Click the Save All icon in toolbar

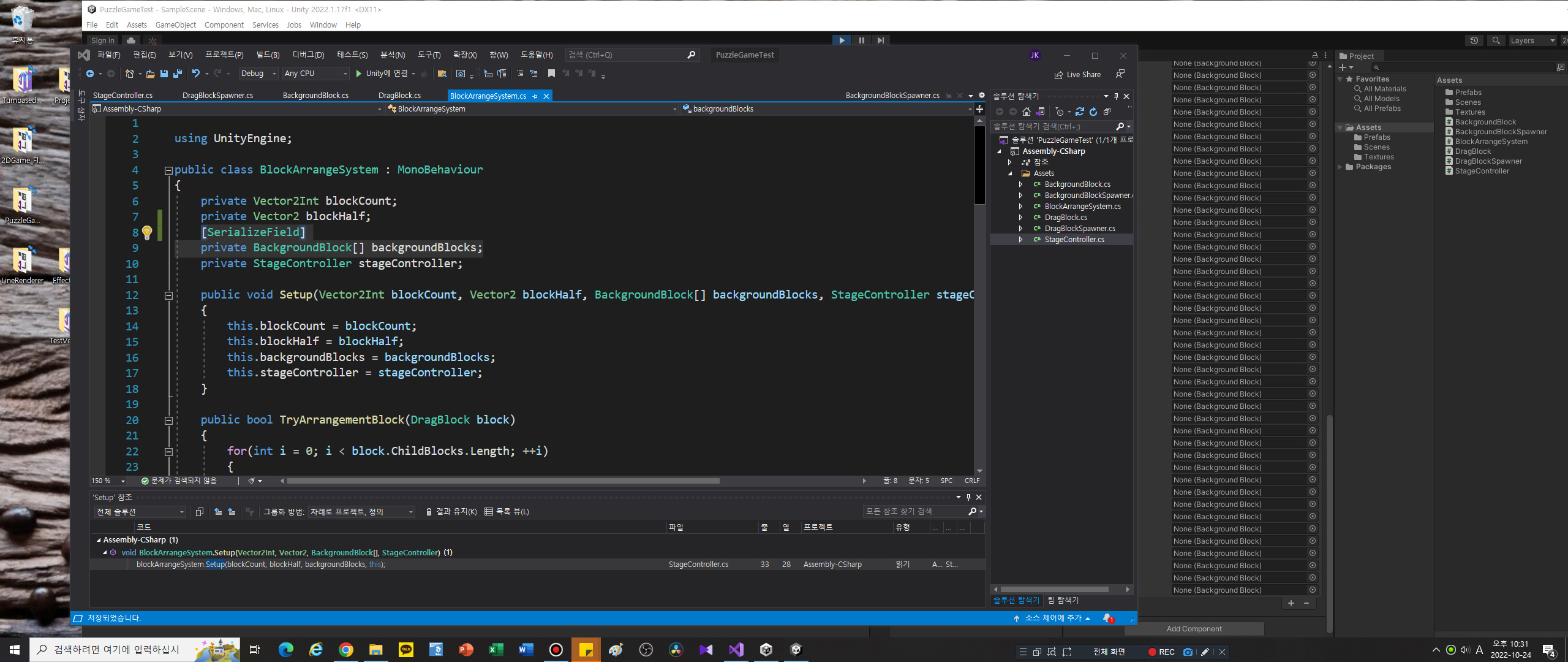[178, 74]
